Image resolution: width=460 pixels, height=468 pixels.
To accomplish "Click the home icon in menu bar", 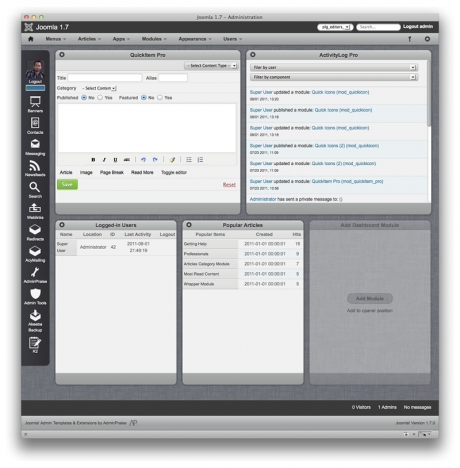I will coord(31,39).
